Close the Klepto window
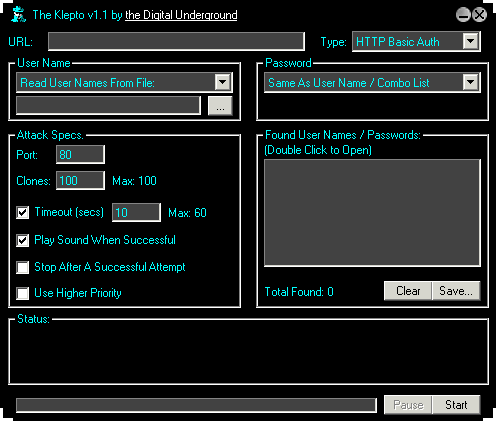This screenshot has width=496, height=421. pos(480,15)
